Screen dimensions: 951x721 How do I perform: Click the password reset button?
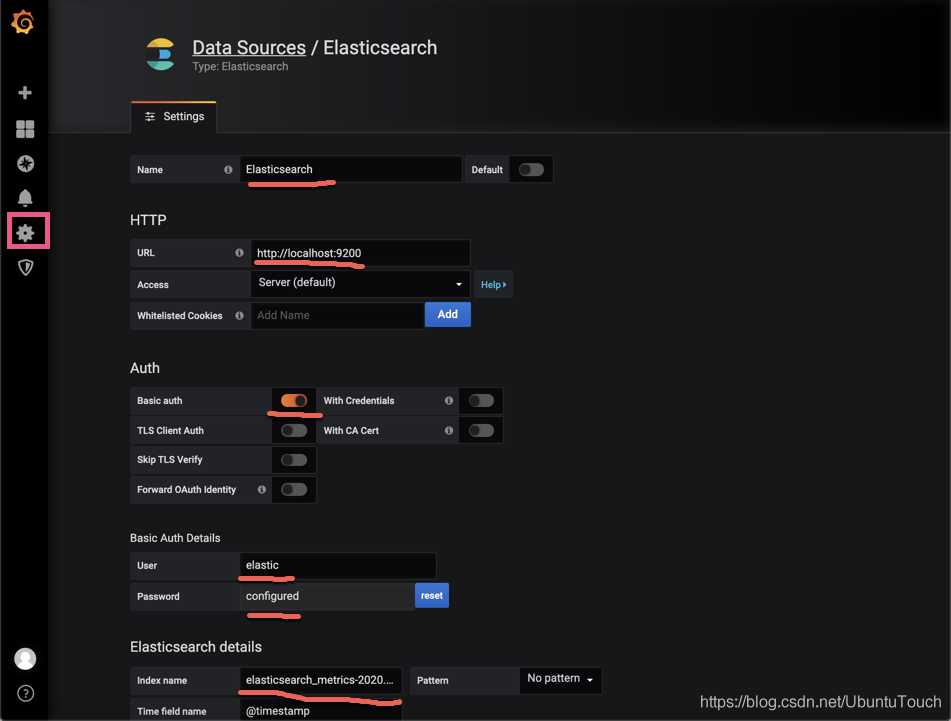click(432, 595)
